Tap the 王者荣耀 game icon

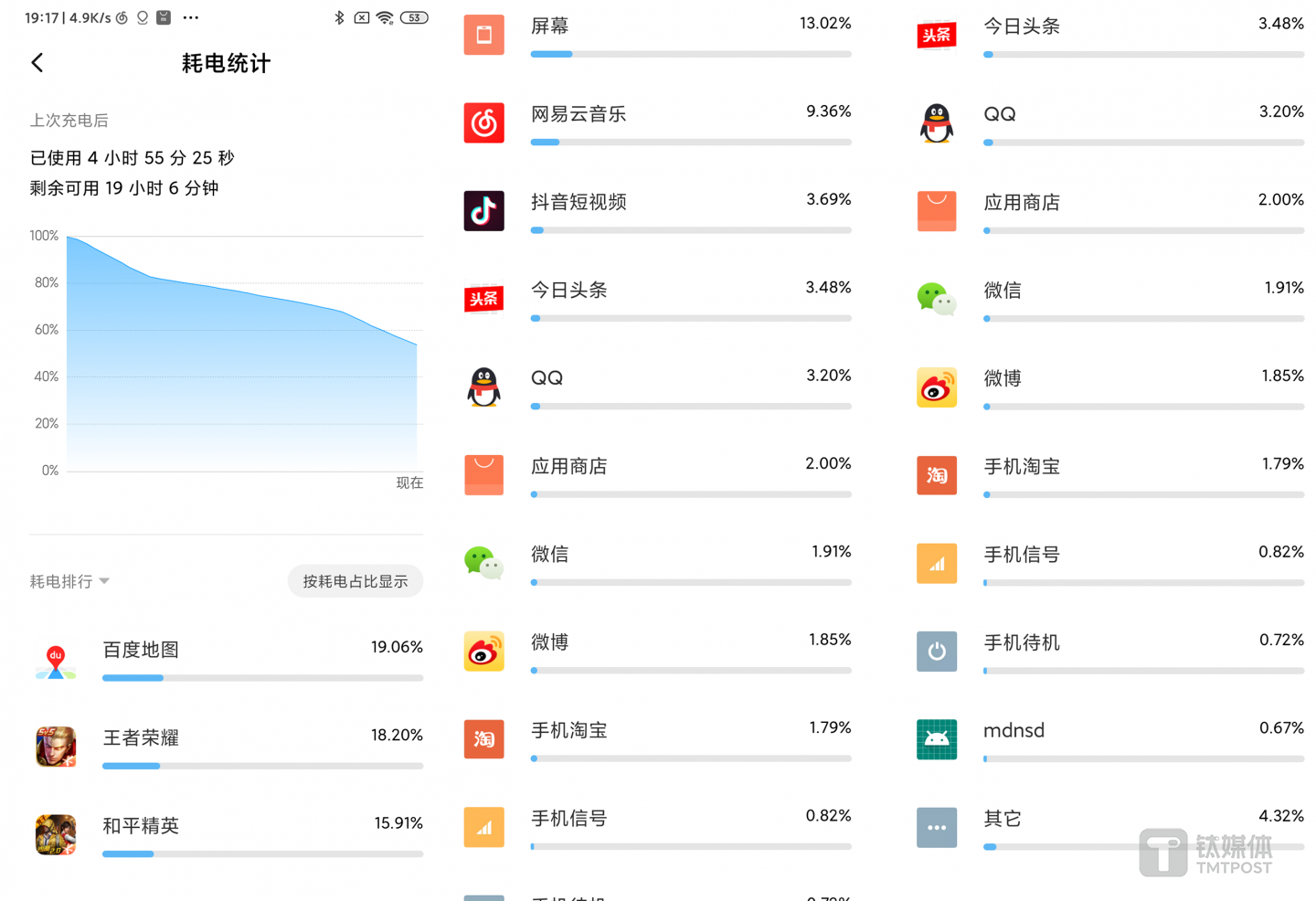55,747
